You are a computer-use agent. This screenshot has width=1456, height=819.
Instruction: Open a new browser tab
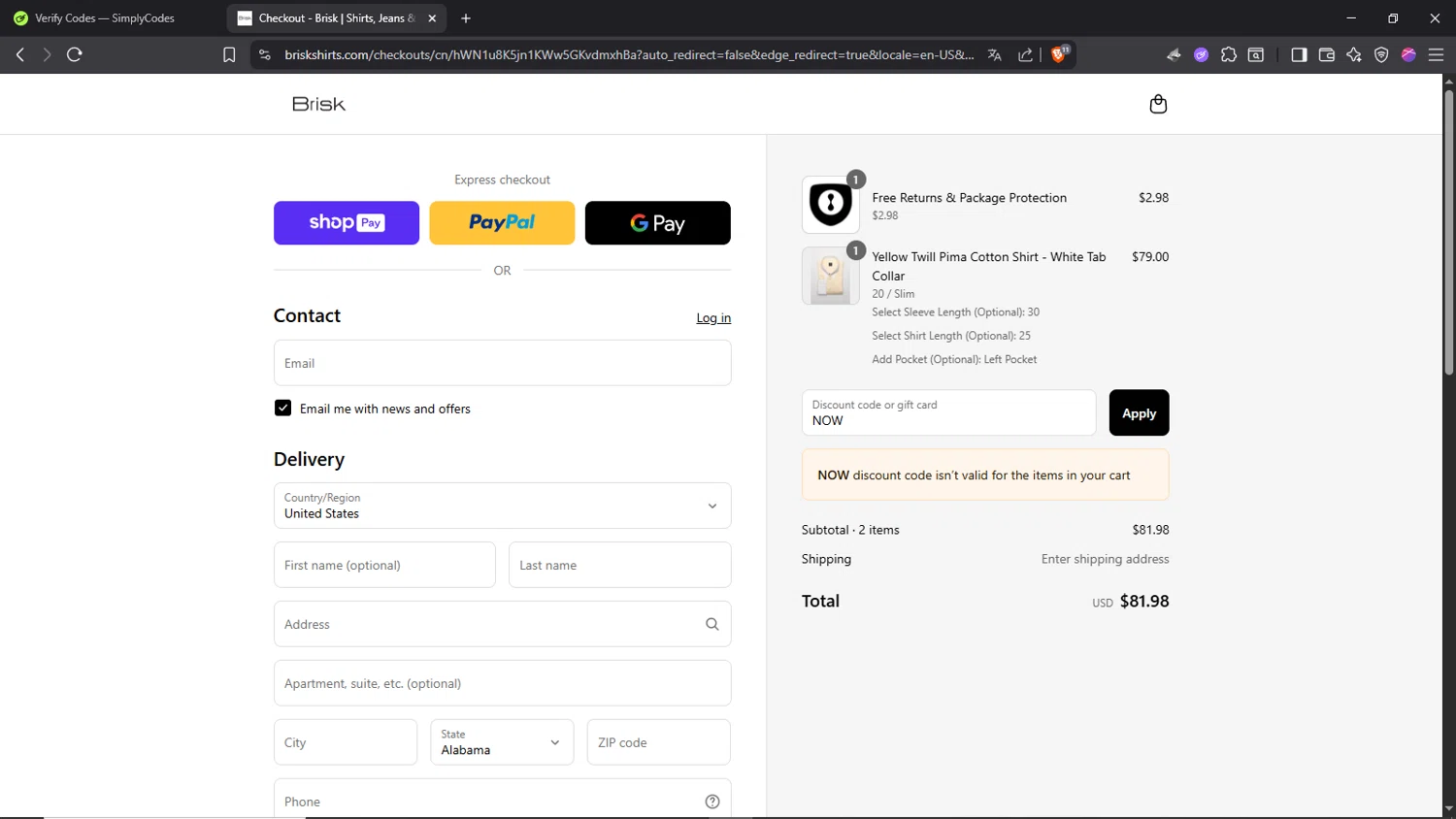click(466, 18)
